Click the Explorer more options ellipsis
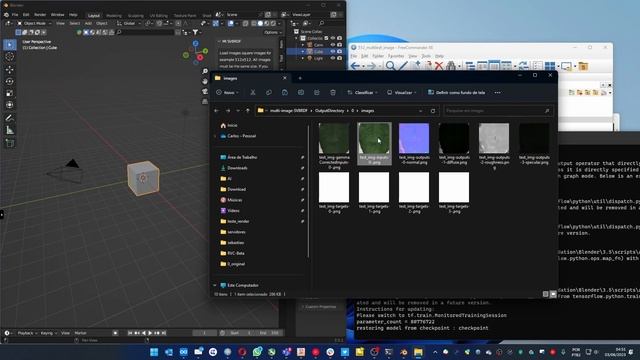 point(498,93)
